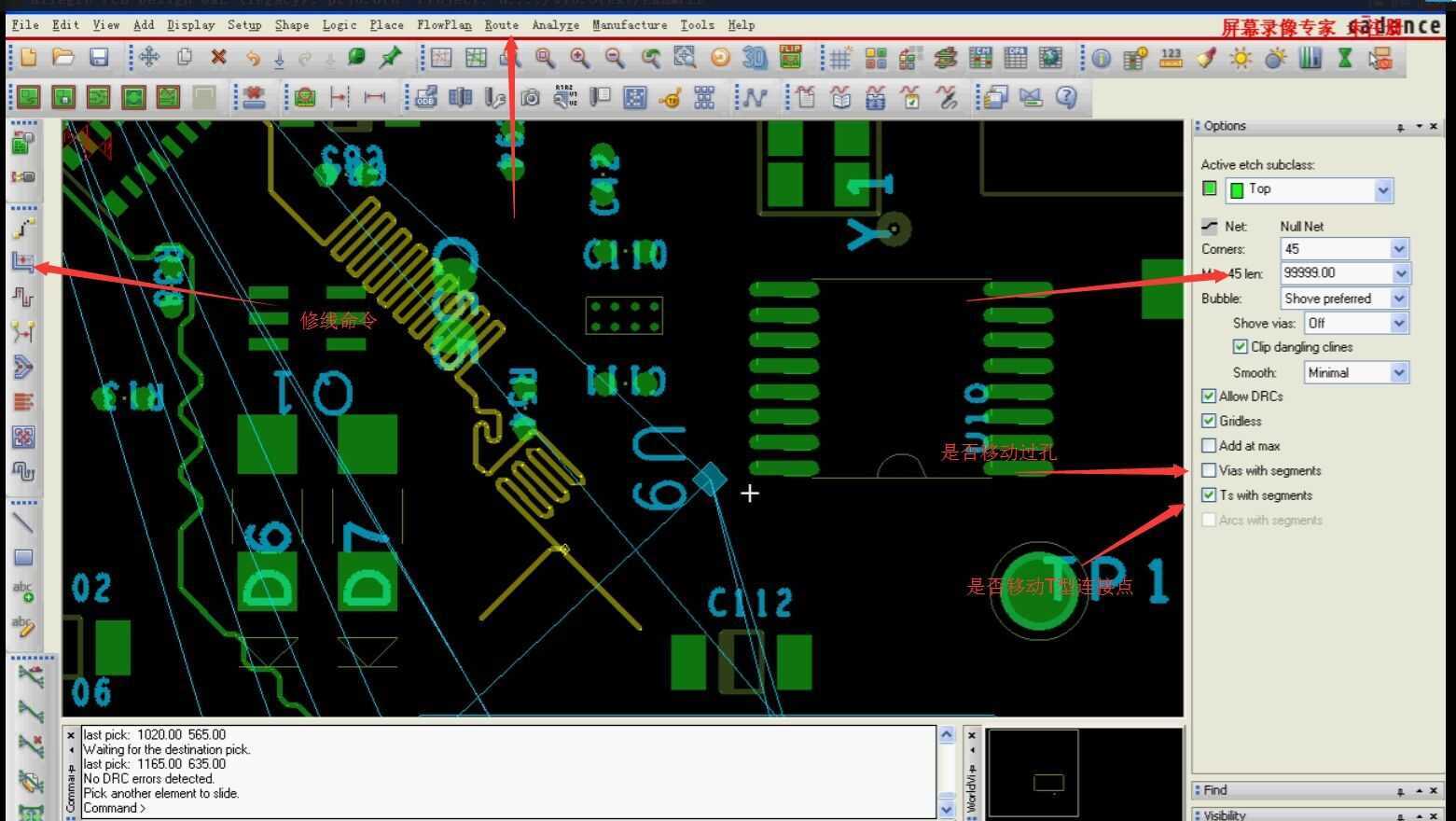1456x821 pixels.
Task: Select the Slide trace tool in the left toolbar
Action: point(23,262)
